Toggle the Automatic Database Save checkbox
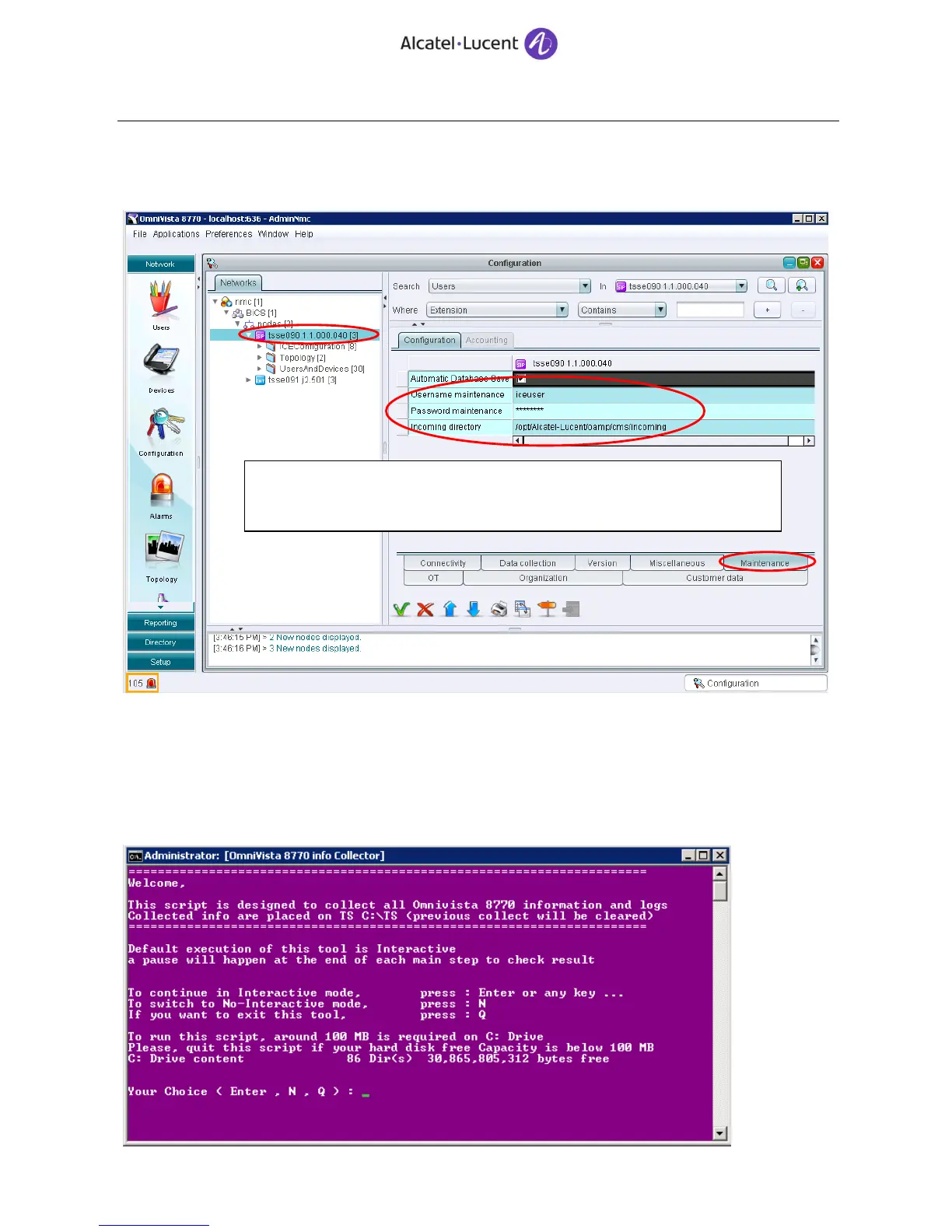The width and height of the screenshot is (952, 1232). [x=521, y=379]
